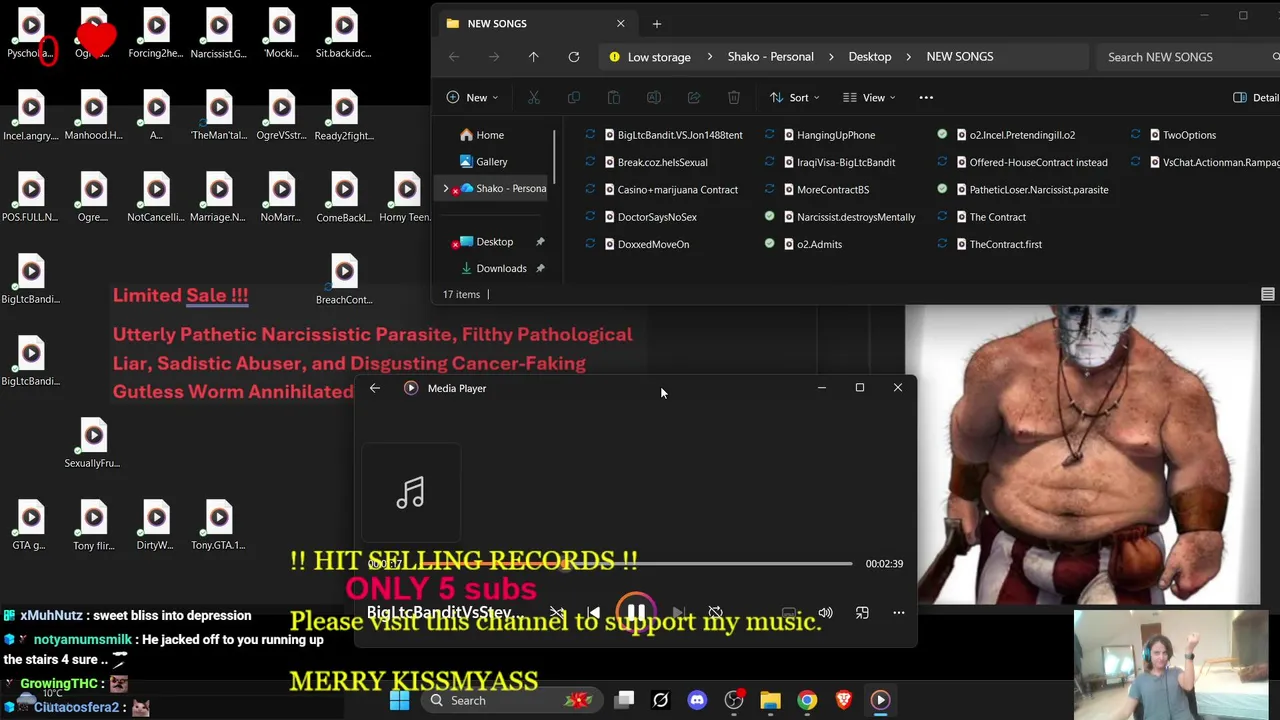Select the NEW SONGS tab
This screenshot has height=720, width=1280.
tap(536, 24)
